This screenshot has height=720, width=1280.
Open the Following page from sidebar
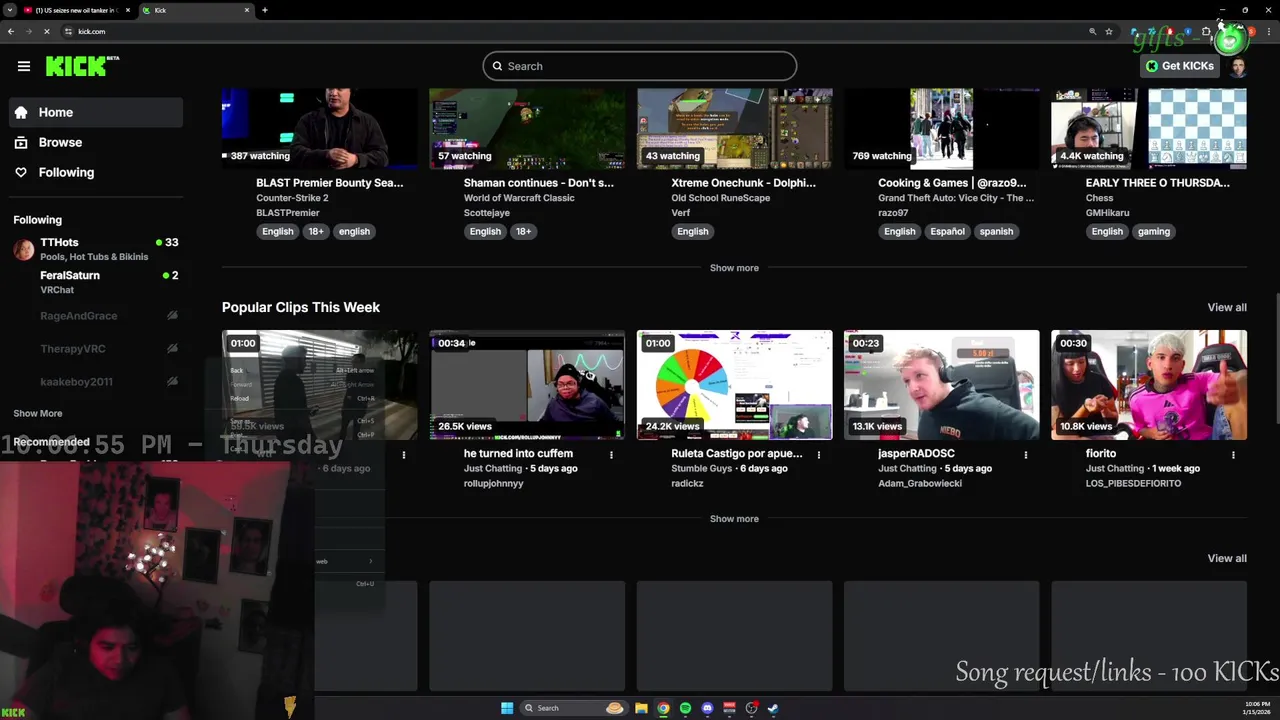[x=96, y=172]
